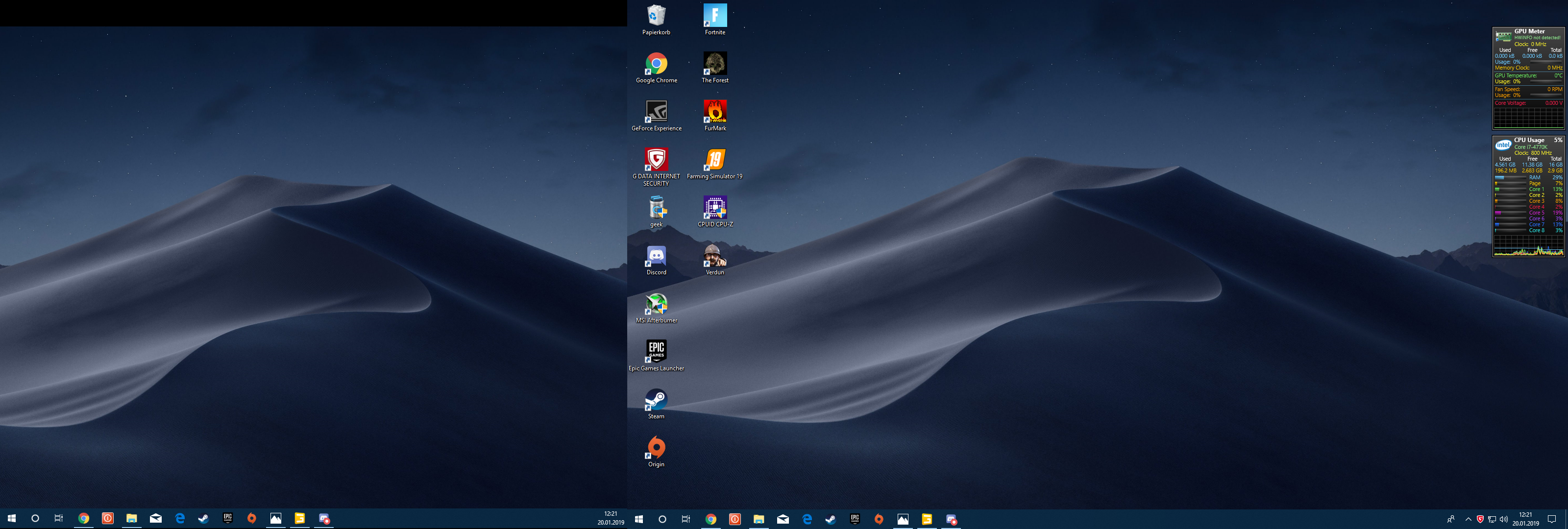Open the Origin desktop shortcut
This screenshot has width=1568, height=529.
tap(656, 447)
